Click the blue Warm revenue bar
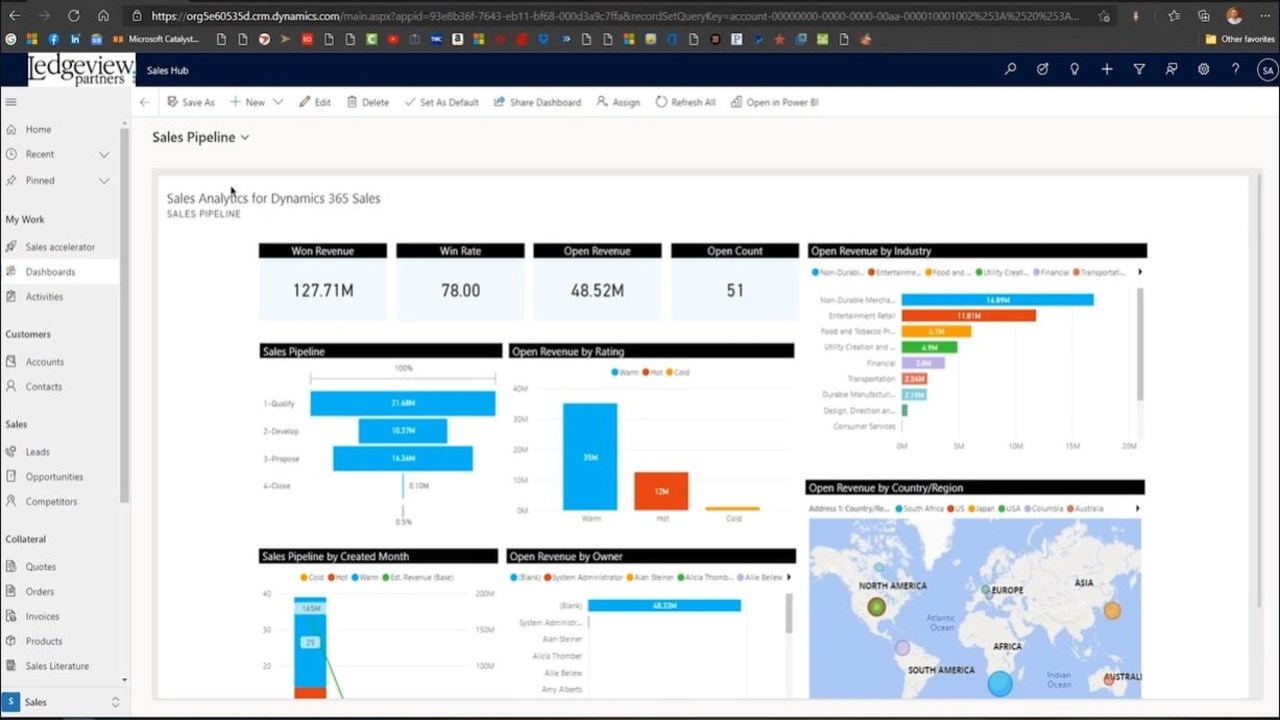The image size is (1280, 720). tap(590, 457)
